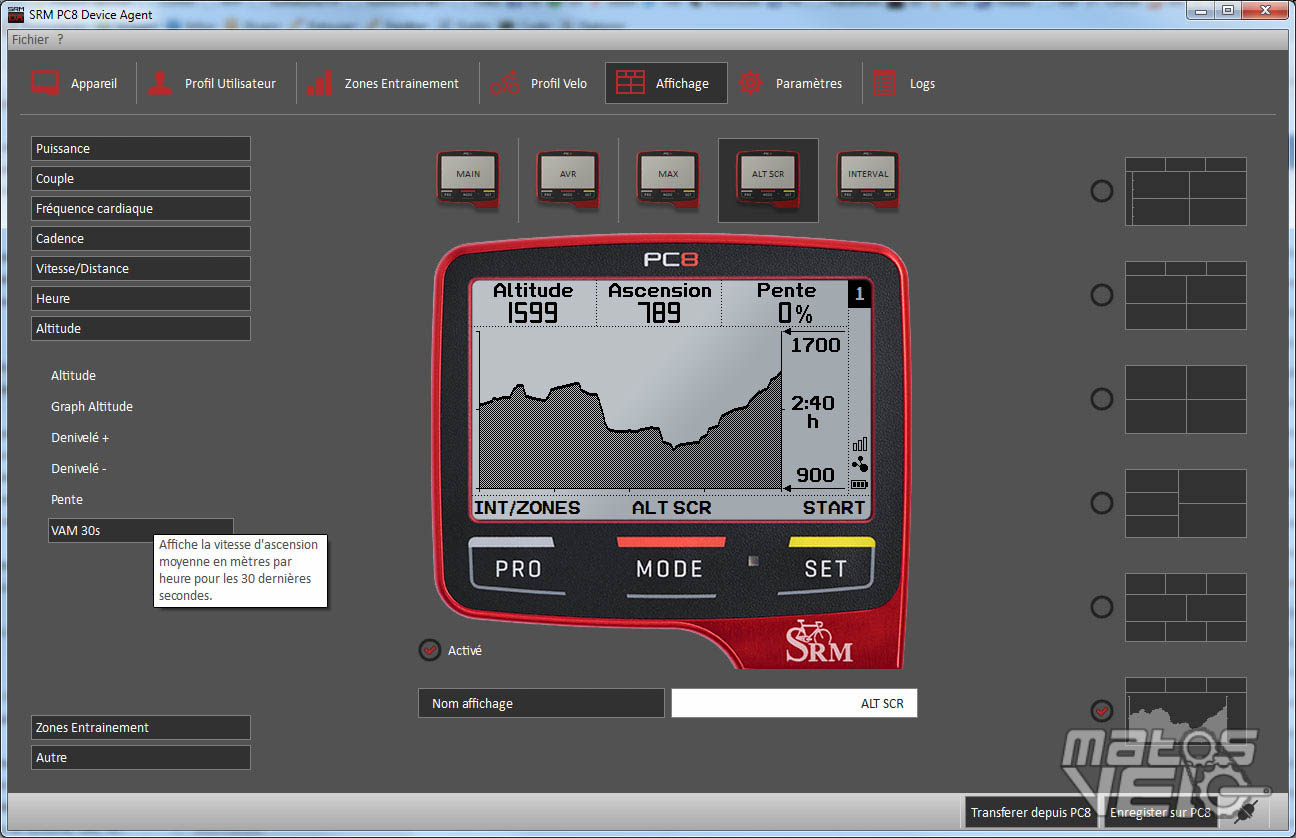1296x838 pixels.
Task: Expand the Puissance category
Action: click(141, 149)
